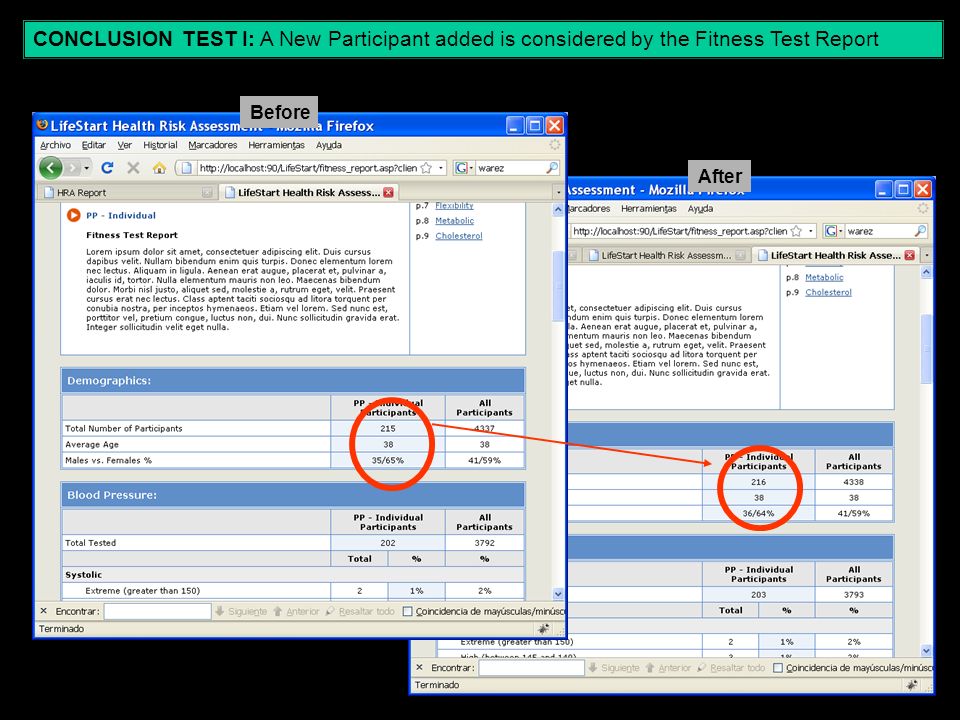Screen dimensions: 960x720
Task: Open Marcadores menu in Before window
Action: 212,145
